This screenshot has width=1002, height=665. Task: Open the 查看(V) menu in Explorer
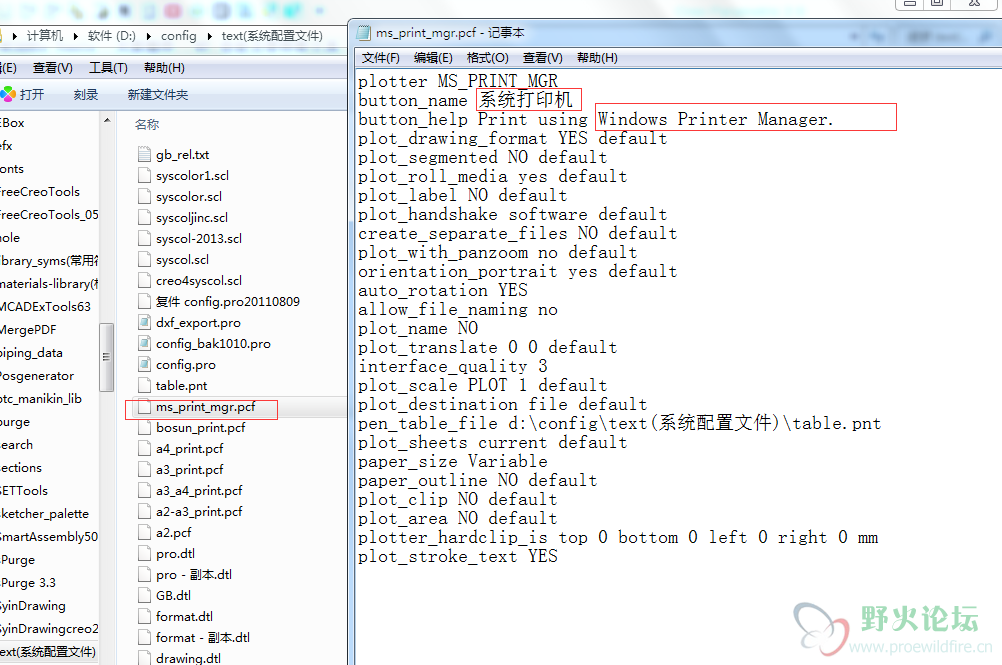[52, 68]
